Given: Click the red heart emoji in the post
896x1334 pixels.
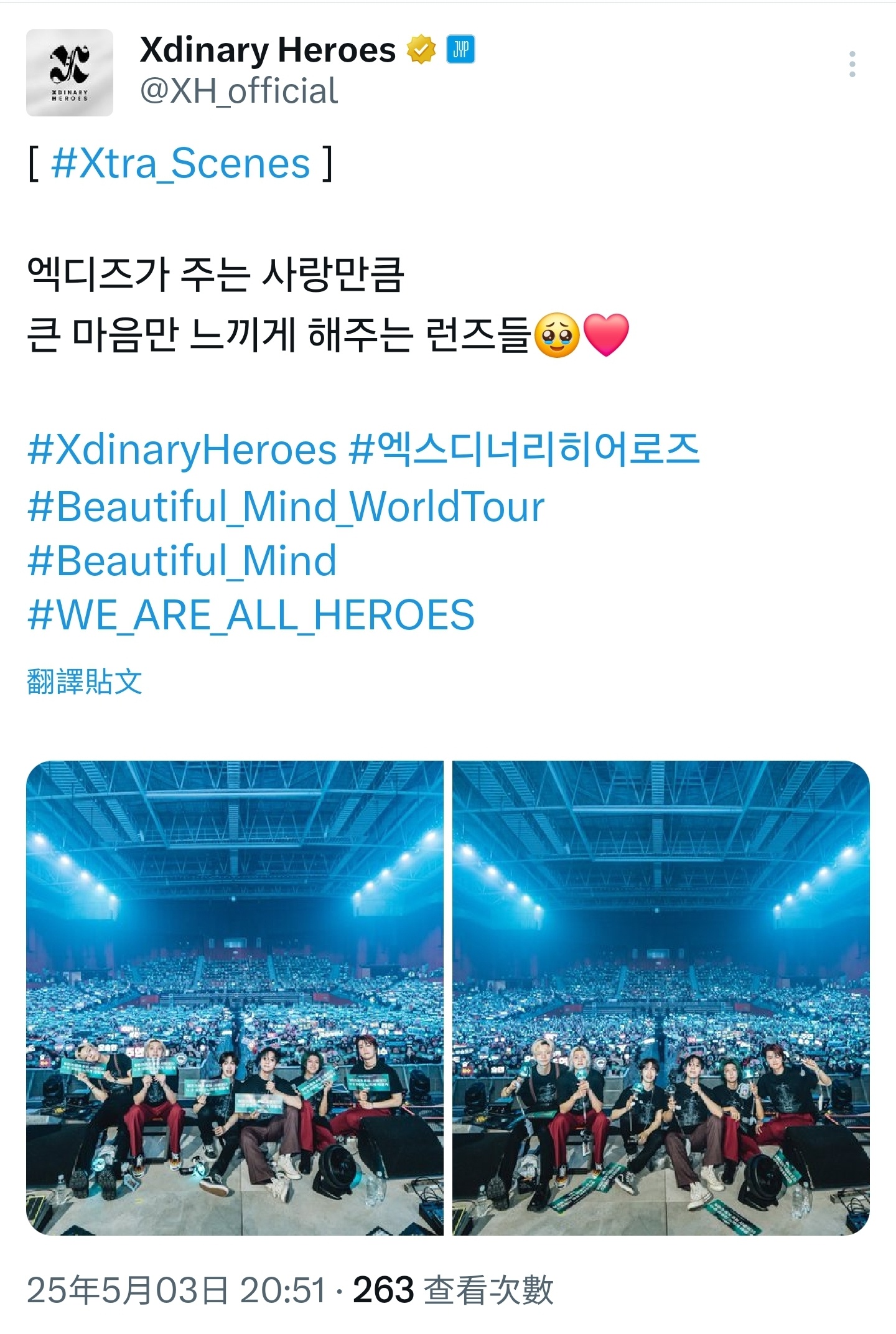Looking at the screenshot, I should (606, 335).
